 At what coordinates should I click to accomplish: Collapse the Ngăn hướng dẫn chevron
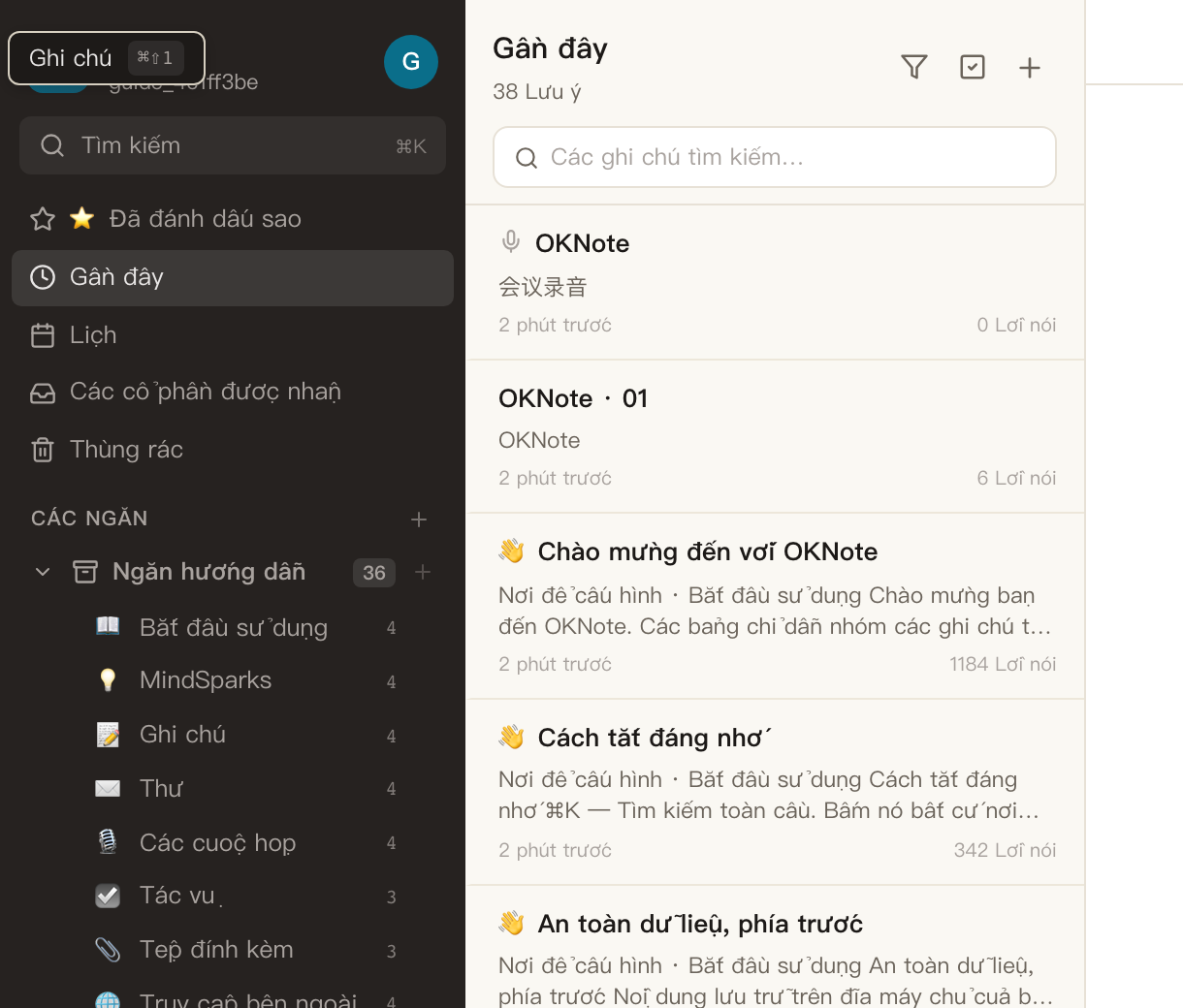pos(43,572)
